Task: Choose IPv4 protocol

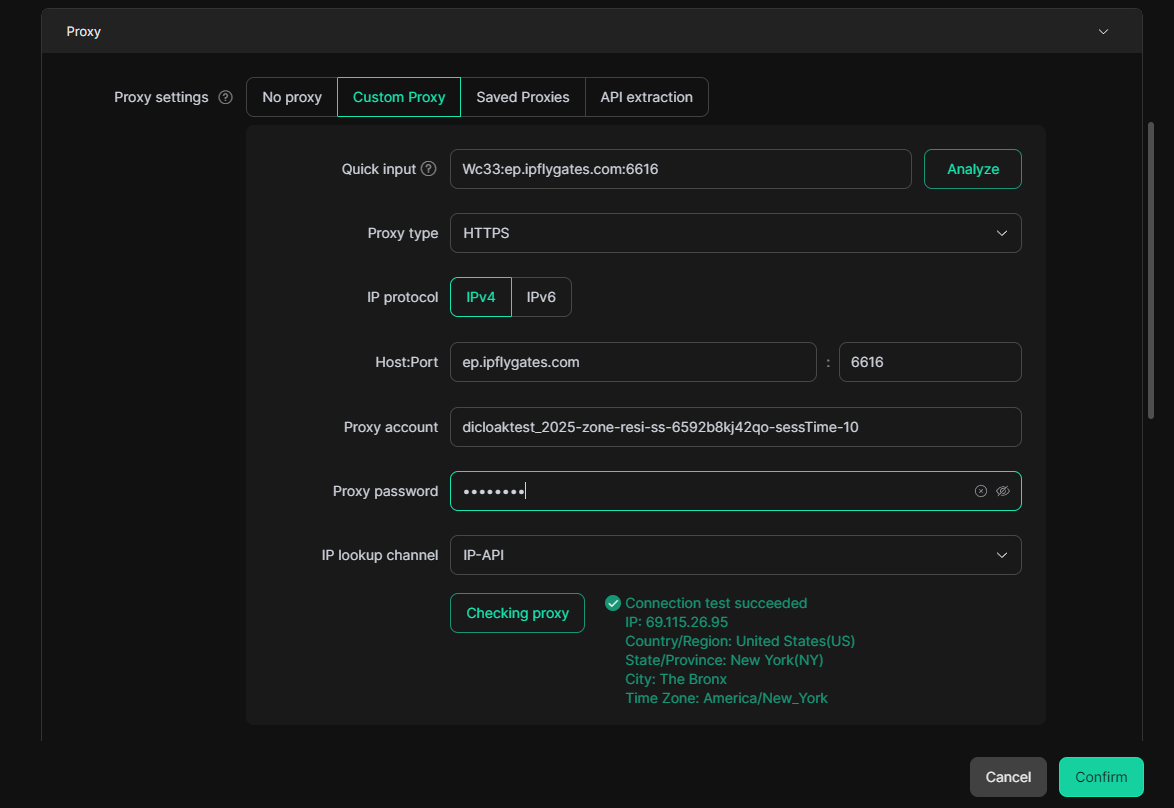Action: click(481, 297)
